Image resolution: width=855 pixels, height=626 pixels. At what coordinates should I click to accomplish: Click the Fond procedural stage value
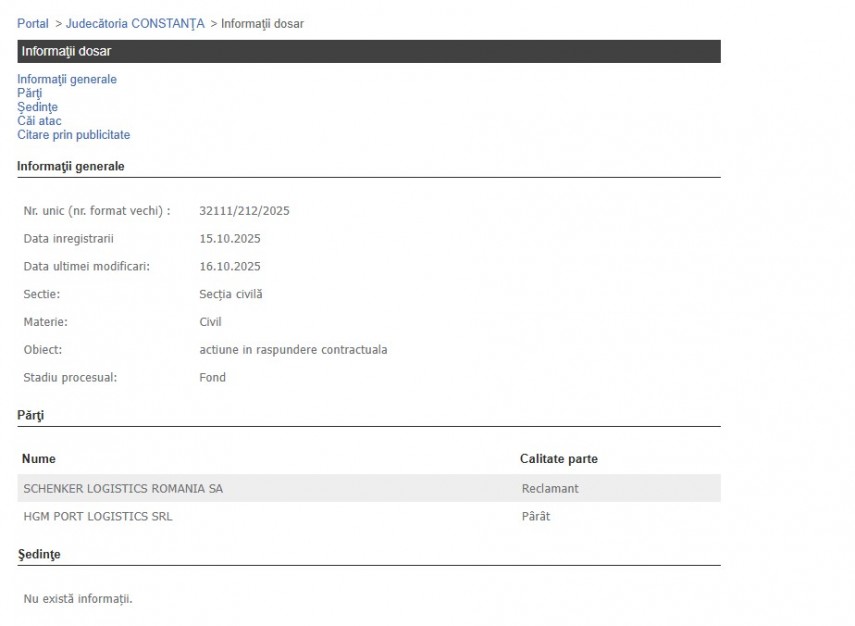[x=212, y=378]
